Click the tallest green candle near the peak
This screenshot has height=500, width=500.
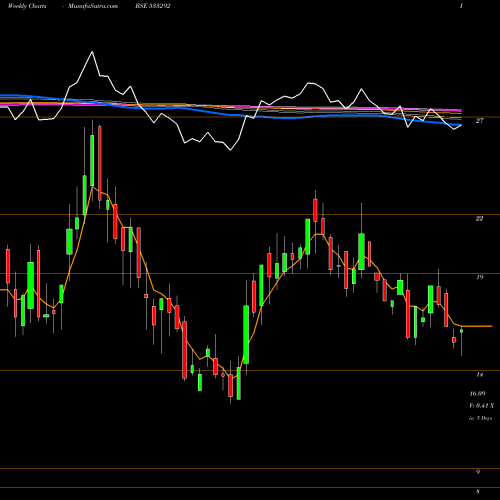(92, 160)
